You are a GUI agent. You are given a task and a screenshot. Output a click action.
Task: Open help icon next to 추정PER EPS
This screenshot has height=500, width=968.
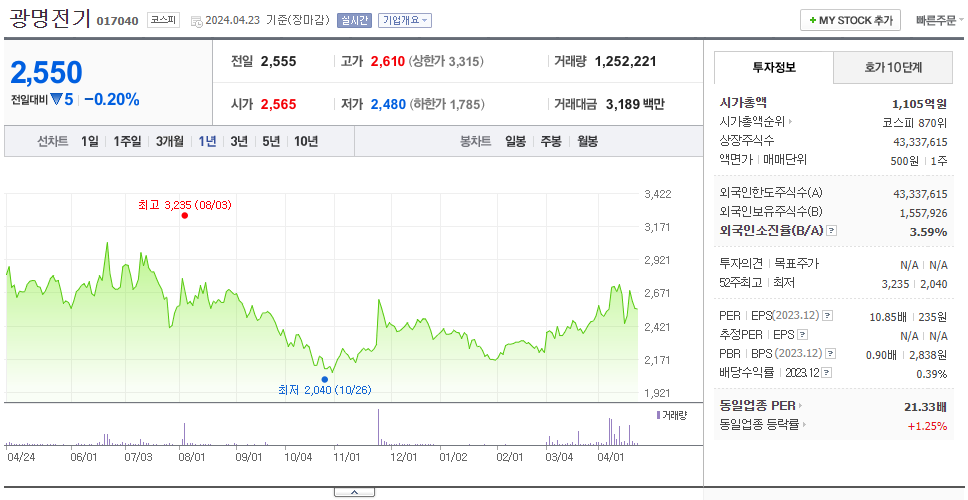[x=802, y=335]
